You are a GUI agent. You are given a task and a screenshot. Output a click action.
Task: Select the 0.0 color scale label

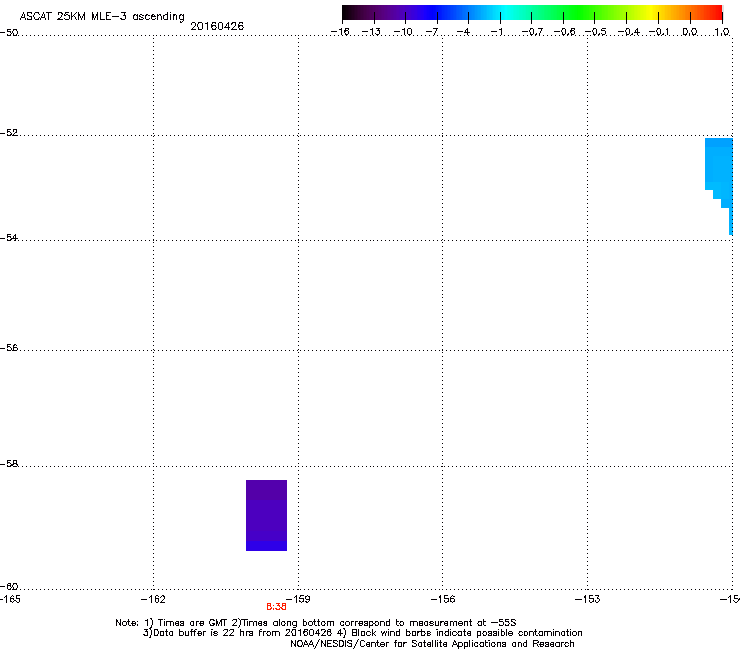click(x=690, y=32)
